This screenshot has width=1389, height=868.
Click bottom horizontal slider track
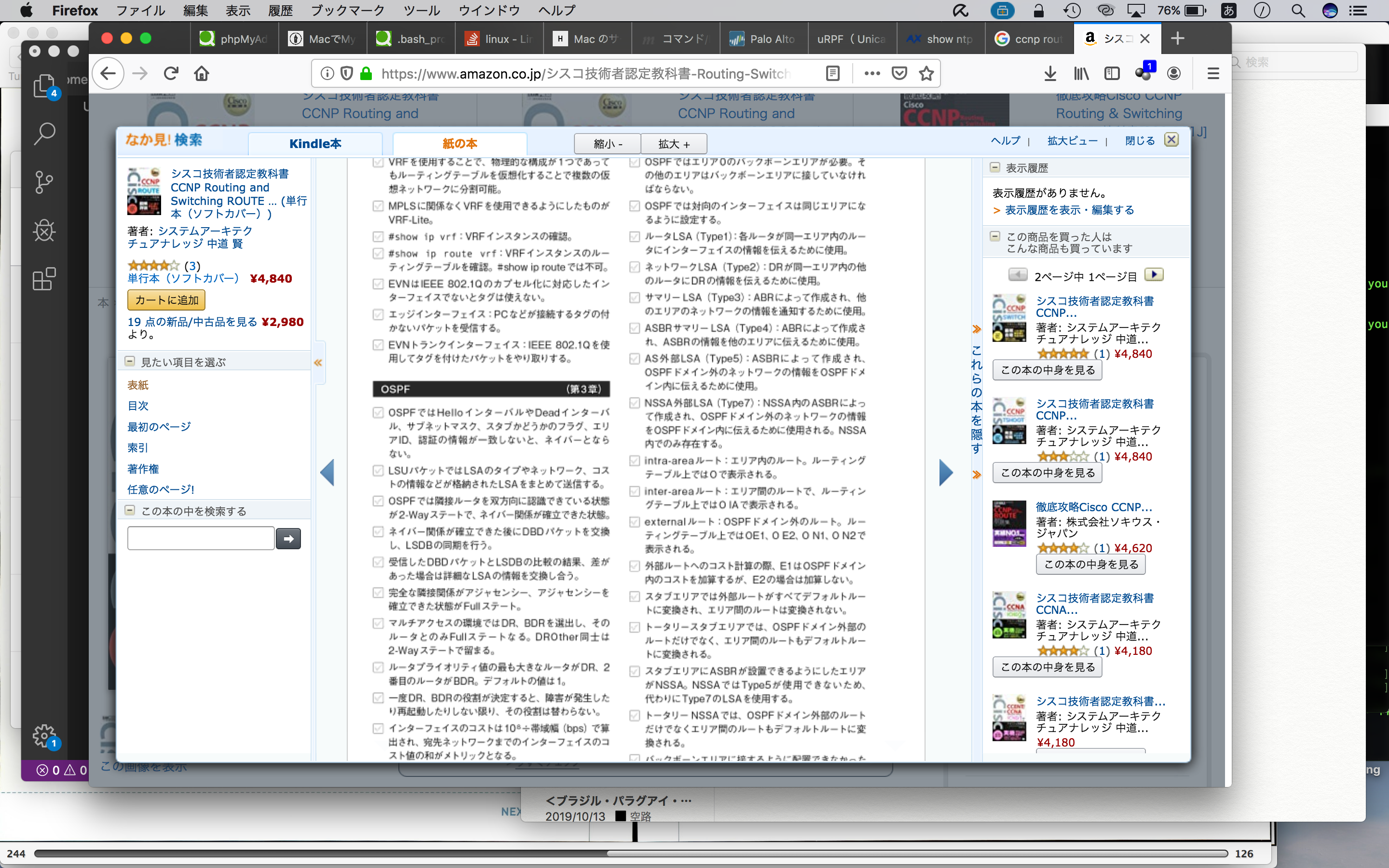631,854
